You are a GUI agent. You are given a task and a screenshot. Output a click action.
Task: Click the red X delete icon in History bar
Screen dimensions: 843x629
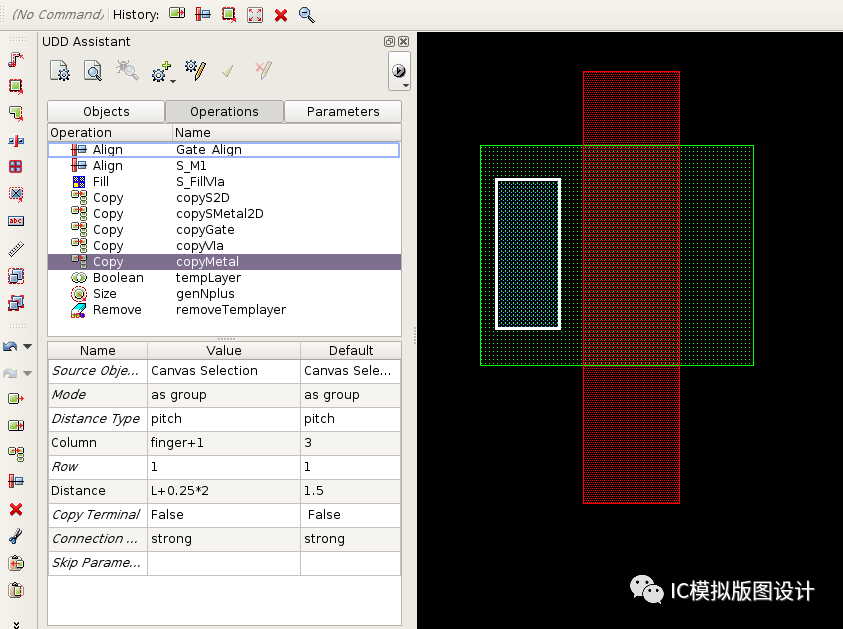click(281, 15)
